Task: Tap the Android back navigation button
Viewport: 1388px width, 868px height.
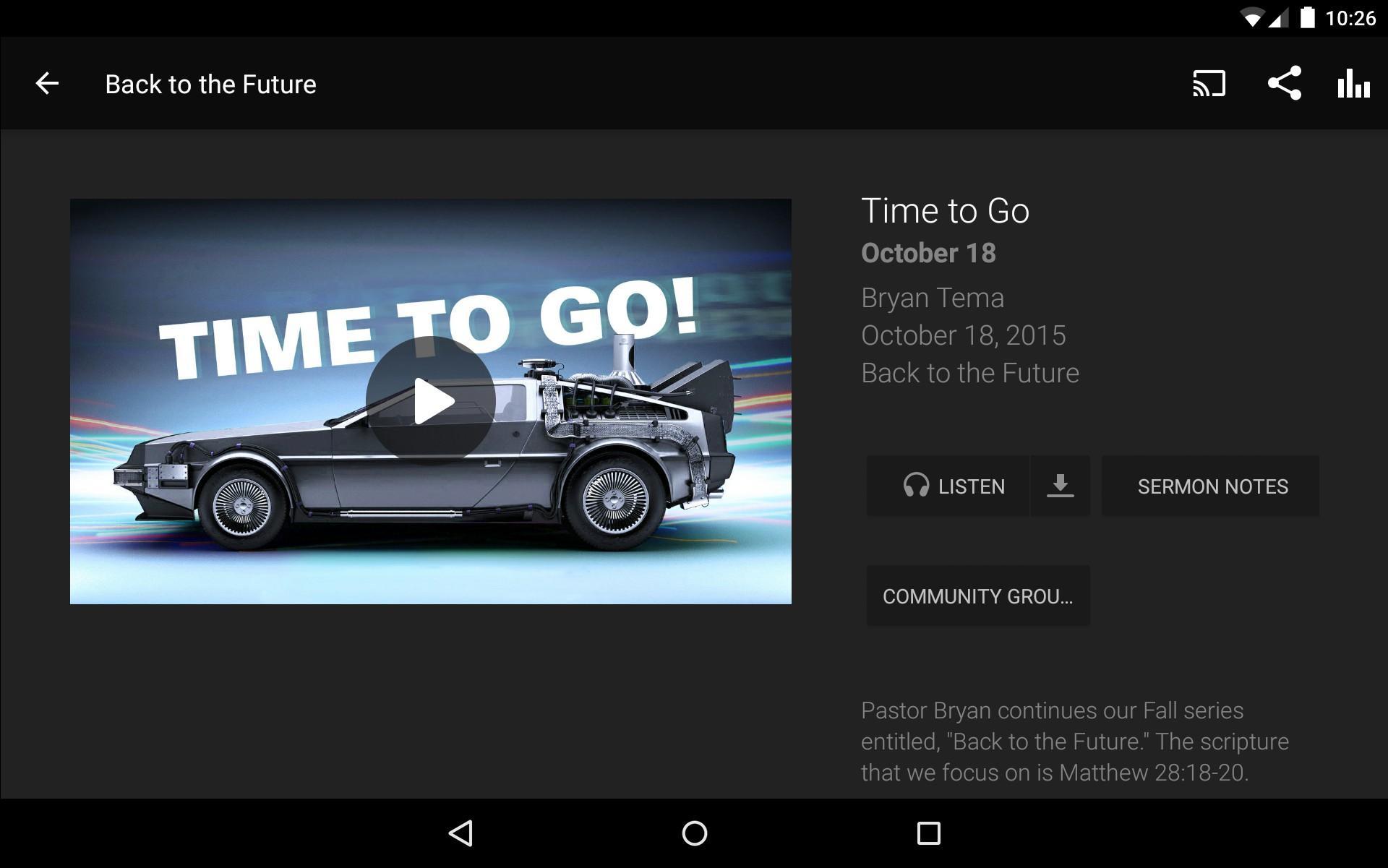Action: pyautogui.click(x=461, y=833)
